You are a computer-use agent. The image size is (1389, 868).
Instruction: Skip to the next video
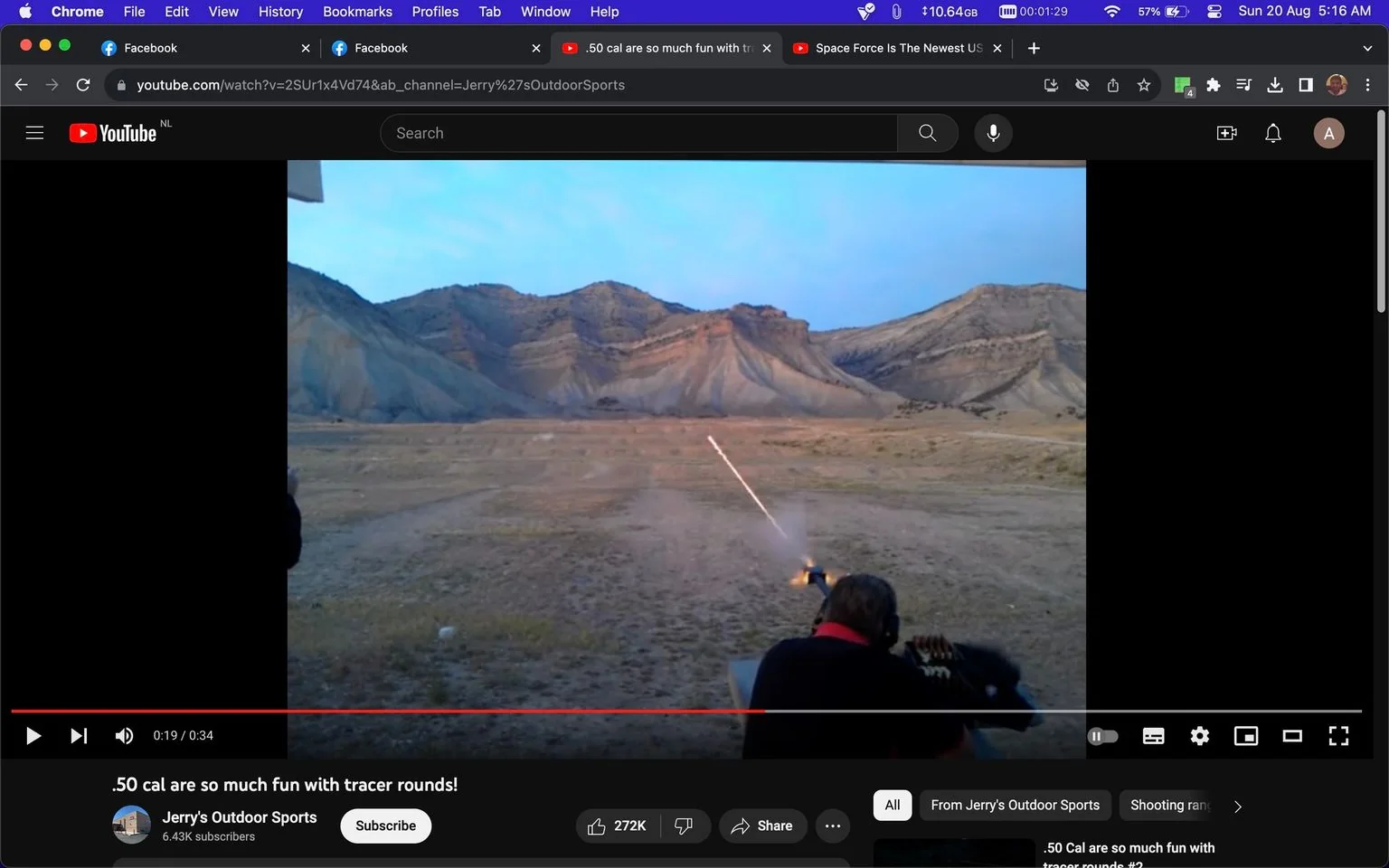coord(79,736)
